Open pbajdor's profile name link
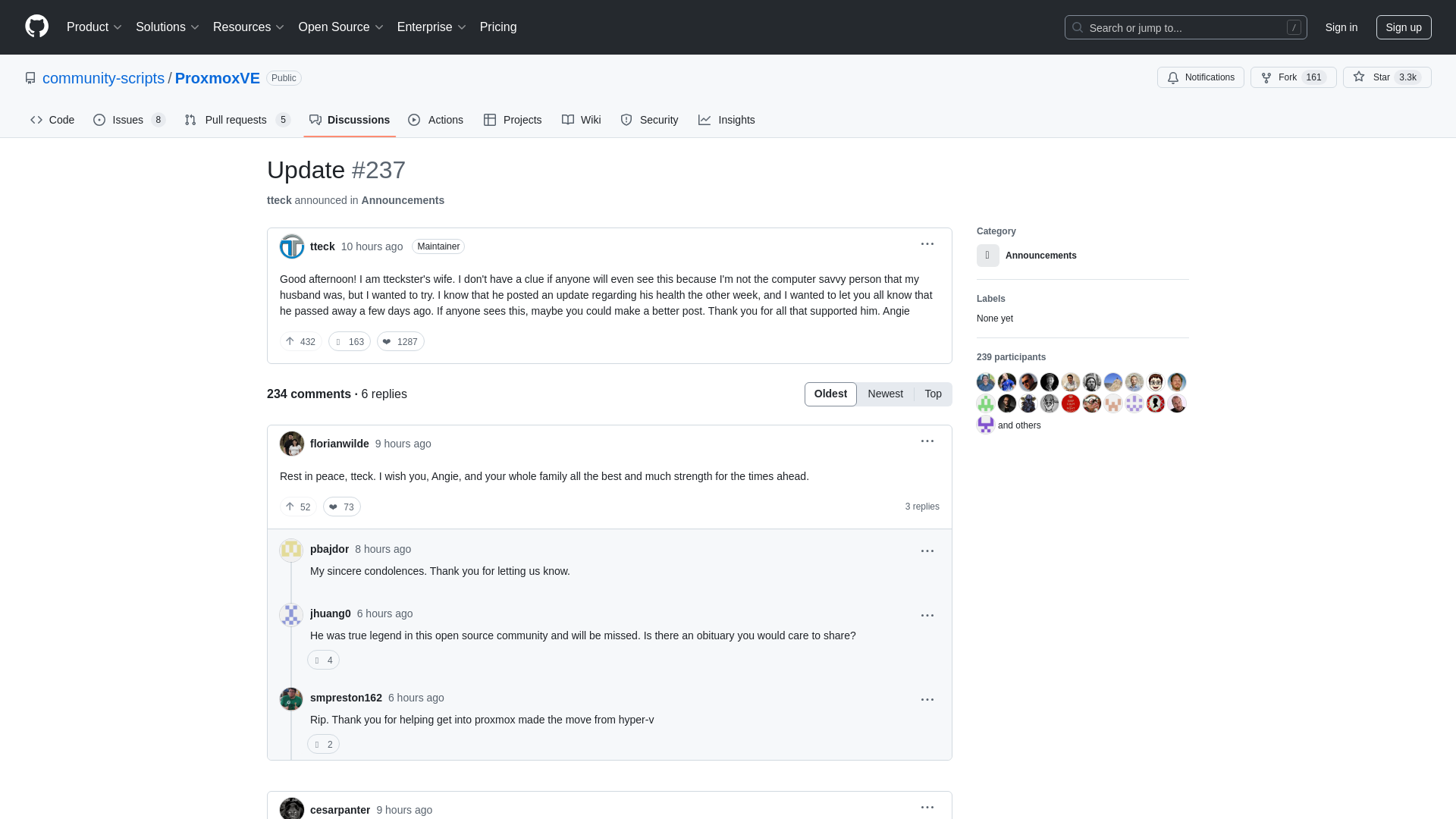1456x819 pixels. (x=329, y=549)
